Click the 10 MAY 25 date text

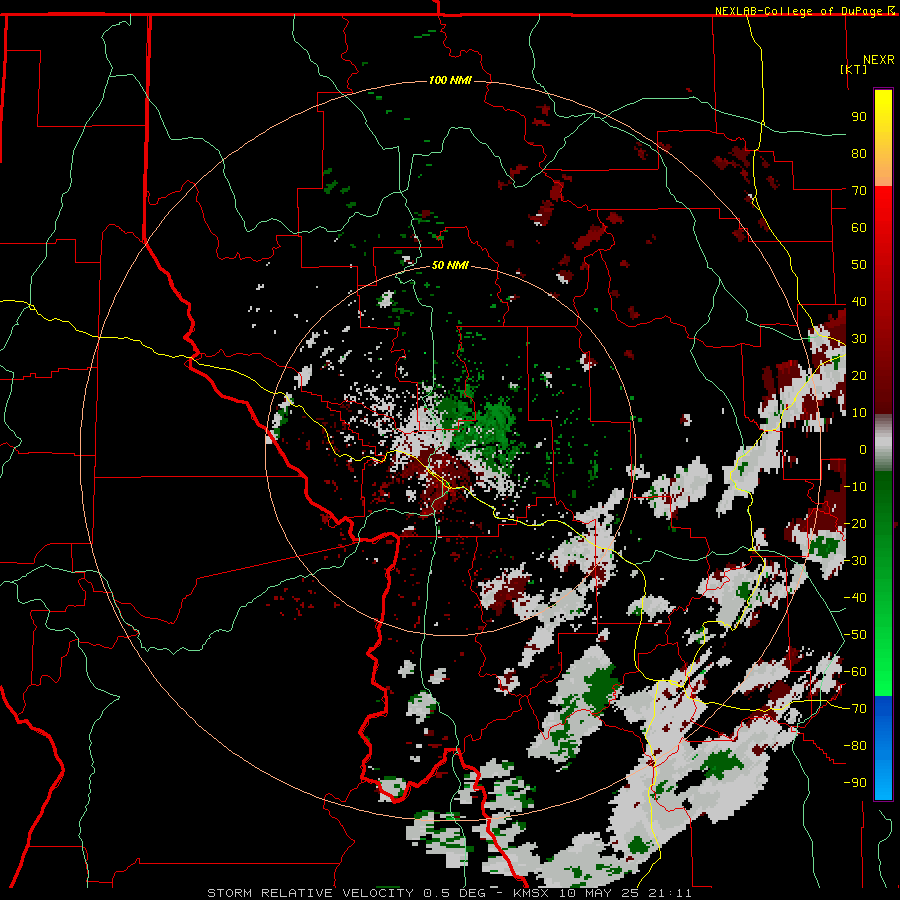click(x=599, y=893)
